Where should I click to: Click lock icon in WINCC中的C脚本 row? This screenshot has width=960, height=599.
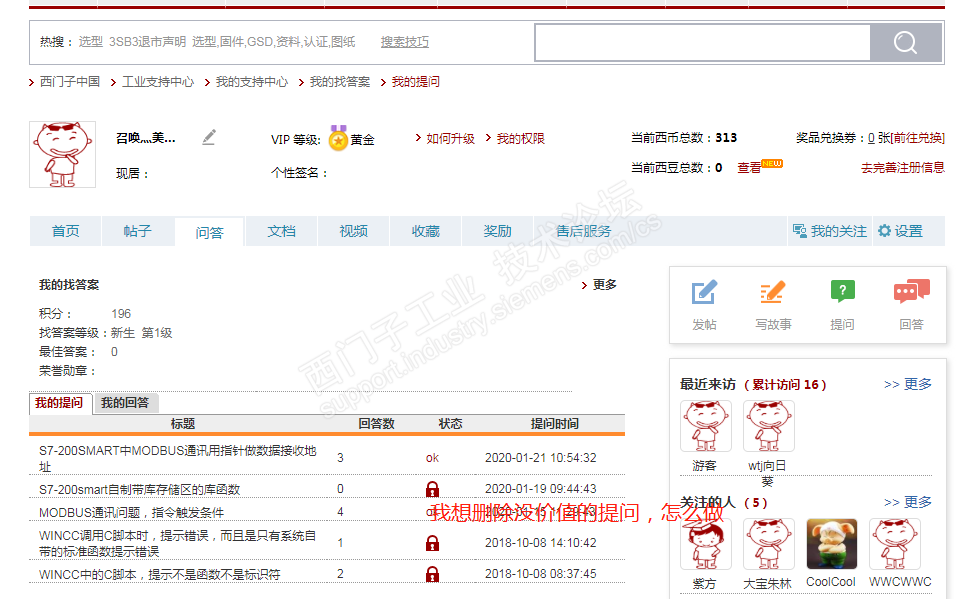432,574
